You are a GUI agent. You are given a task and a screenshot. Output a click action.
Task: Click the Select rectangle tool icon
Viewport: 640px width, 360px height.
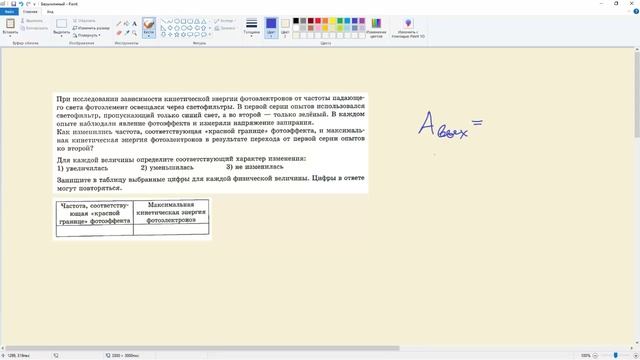[62, 24]
